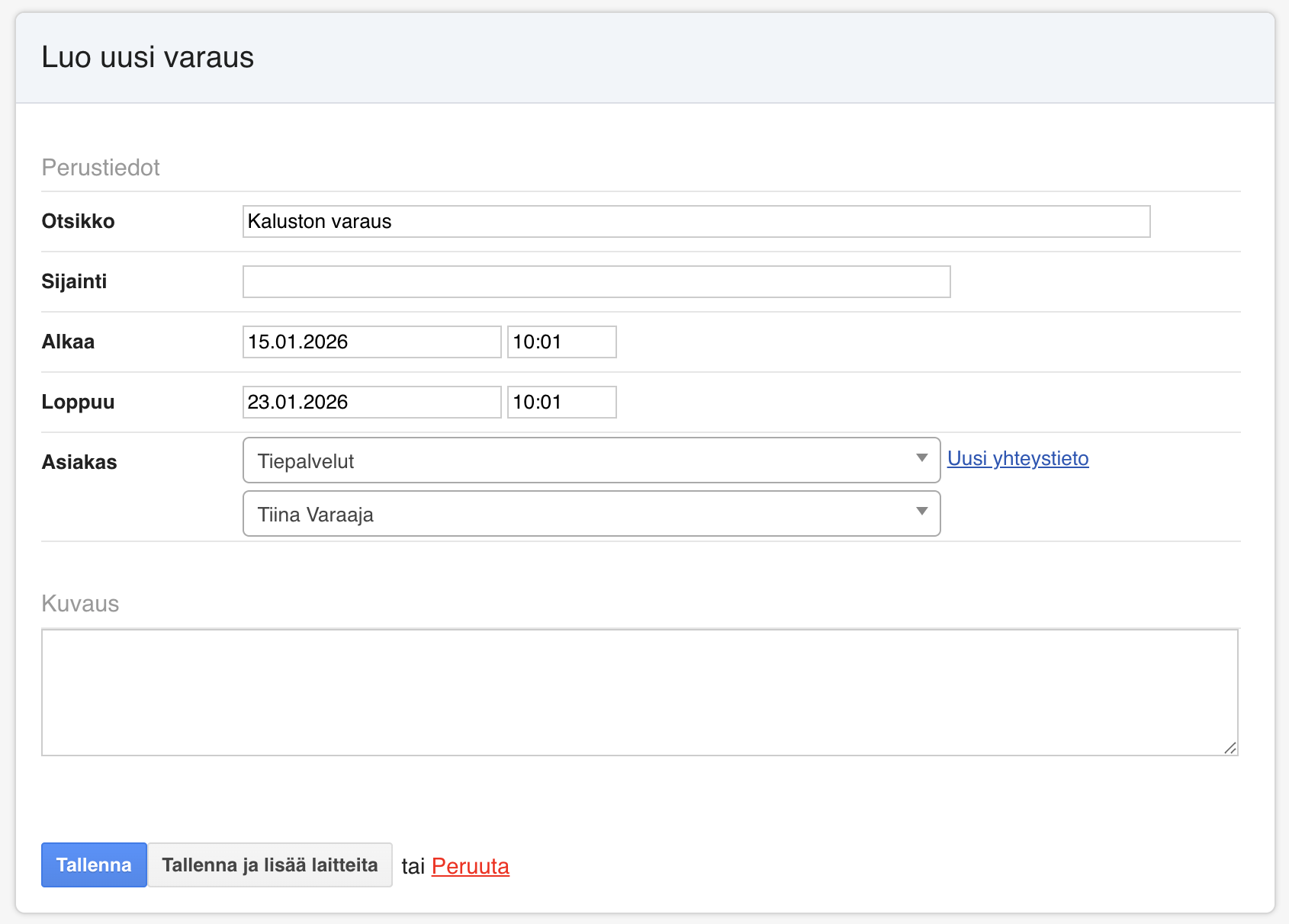Expand the Tiina Varaaja contact dropdown
The height and width of the screenshot is (924, 1289).
[x=591, y=514]
